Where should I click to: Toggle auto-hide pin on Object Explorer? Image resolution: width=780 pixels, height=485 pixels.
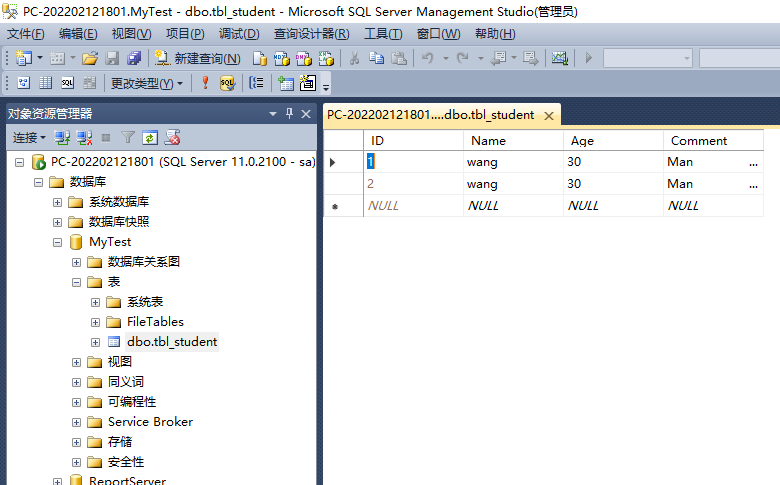pyautogui.click(x=290, y=113)
